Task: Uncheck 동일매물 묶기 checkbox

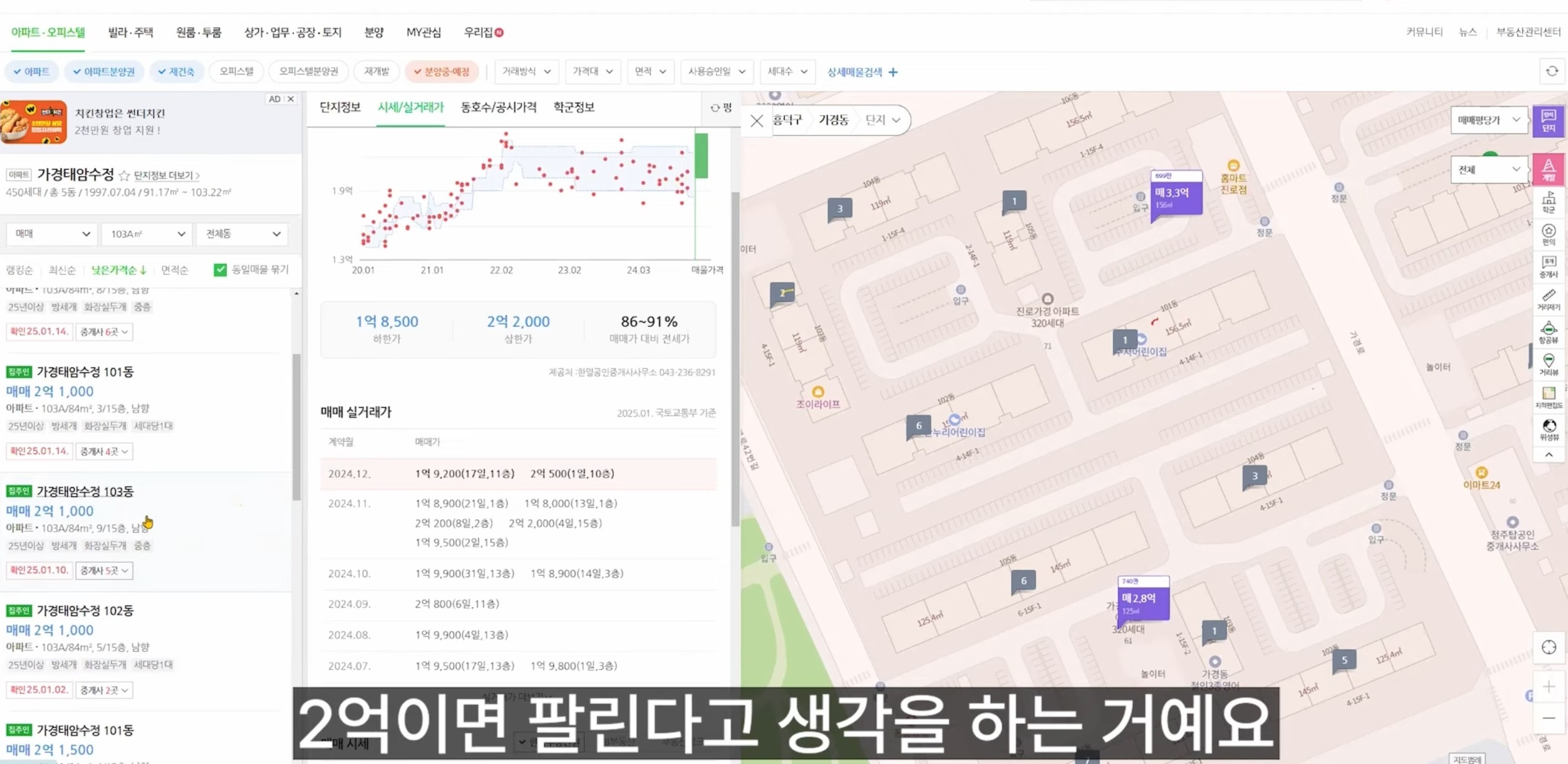Action: [220, 270]
